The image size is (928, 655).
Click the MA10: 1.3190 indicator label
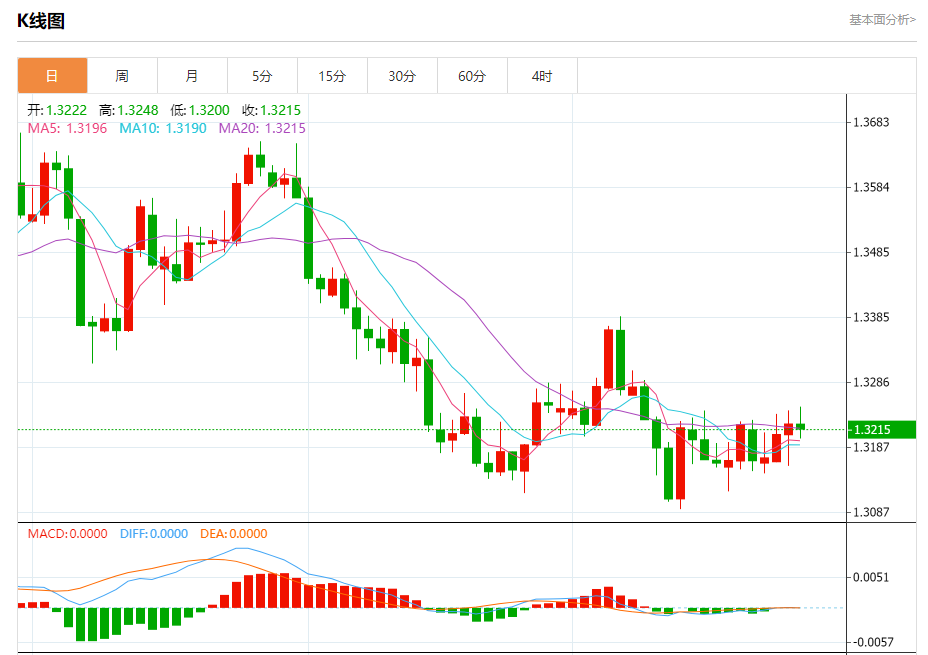point(163,128)
